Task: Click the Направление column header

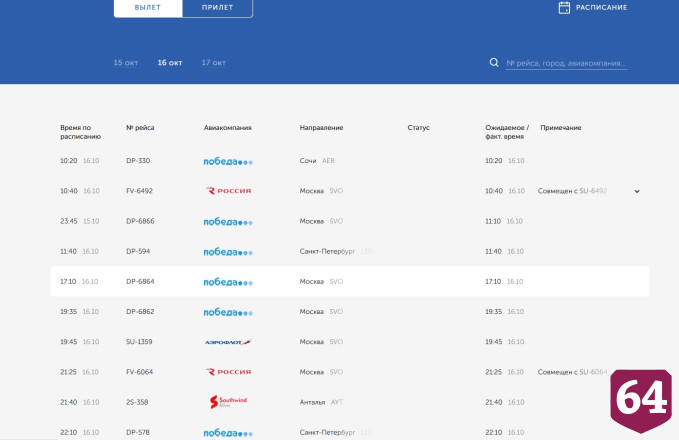Action: [321, 128]
